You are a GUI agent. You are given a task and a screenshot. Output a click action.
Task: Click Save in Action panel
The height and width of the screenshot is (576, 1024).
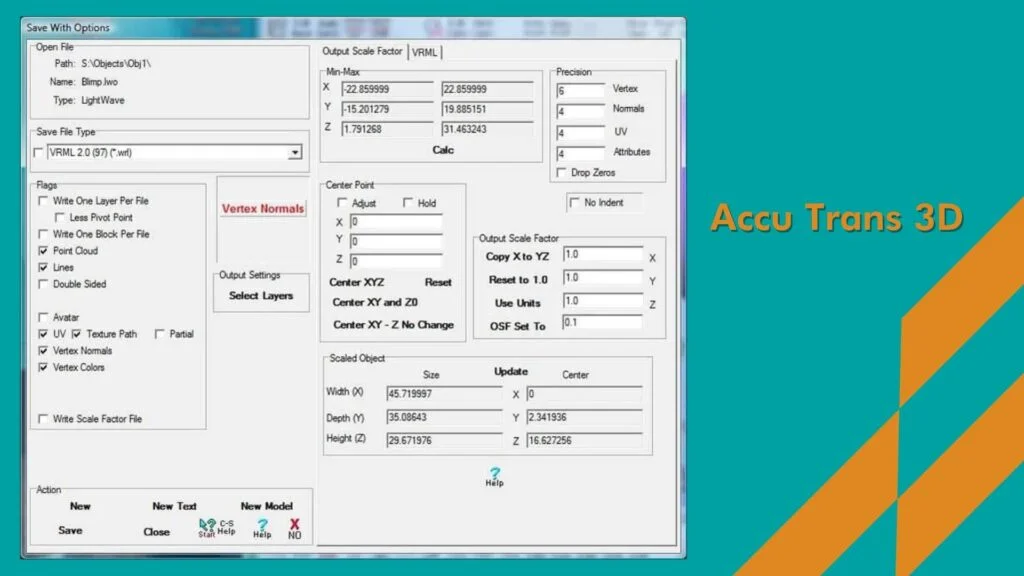(70, 530)
